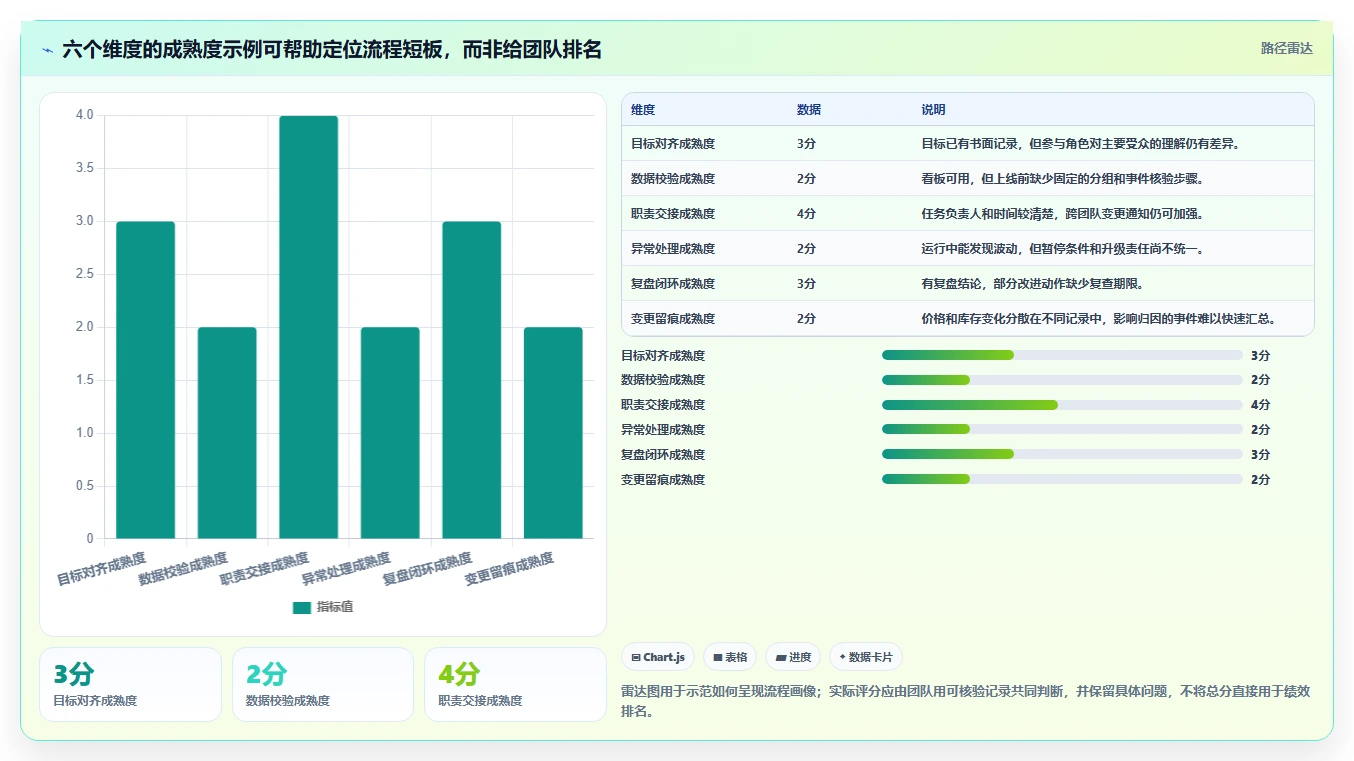1354x761 pixels.
Task: Click the 职责交接成熟度 progress bar
Action: 1062,405
